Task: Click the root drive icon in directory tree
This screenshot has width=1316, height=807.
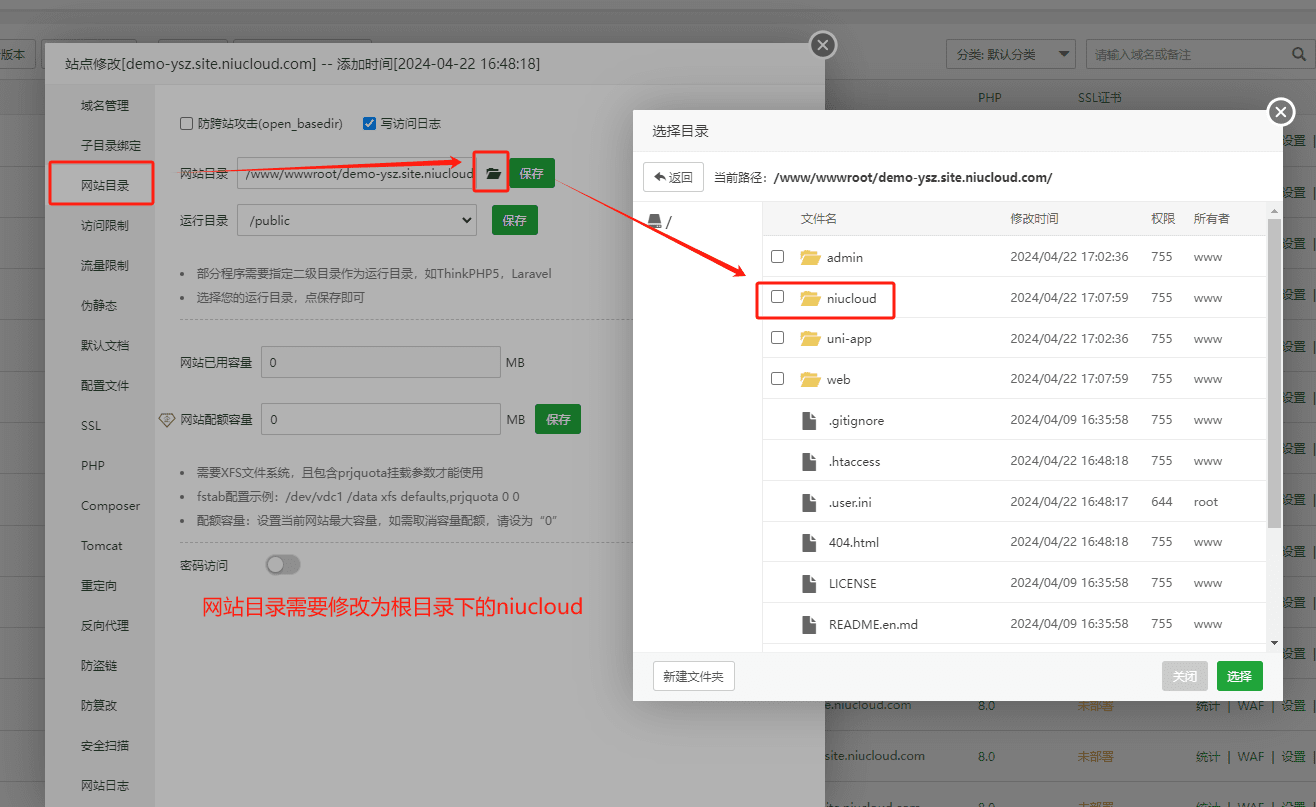Action: pos(655,221)
